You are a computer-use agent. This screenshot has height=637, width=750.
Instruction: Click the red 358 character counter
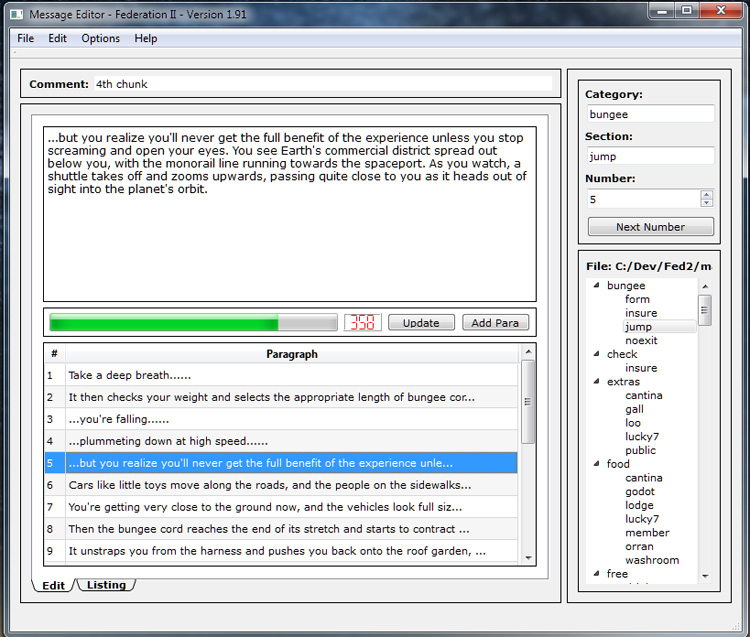363,323
